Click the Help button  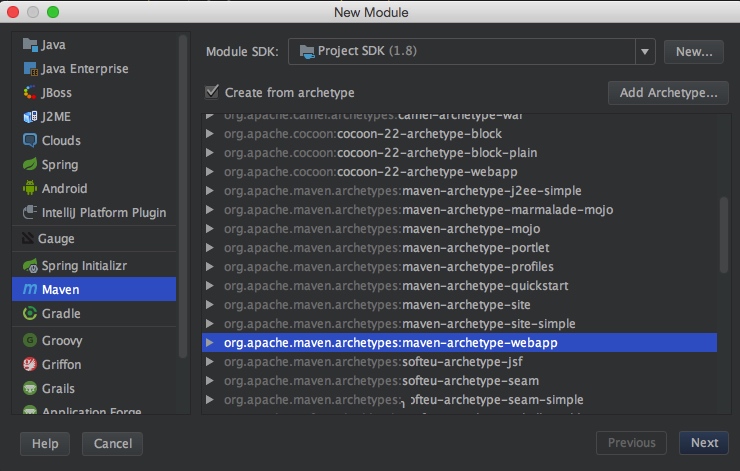[x=45, y=444]
